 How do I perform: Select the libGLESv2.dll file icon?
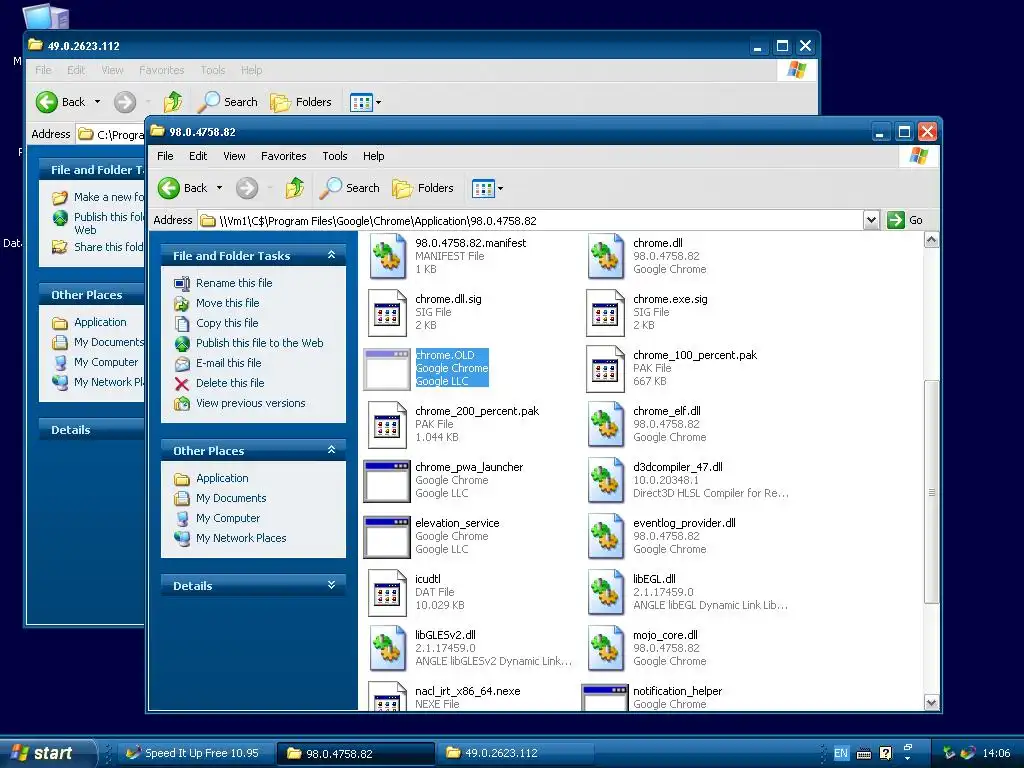pyautogui.click(x=388, y=649)
